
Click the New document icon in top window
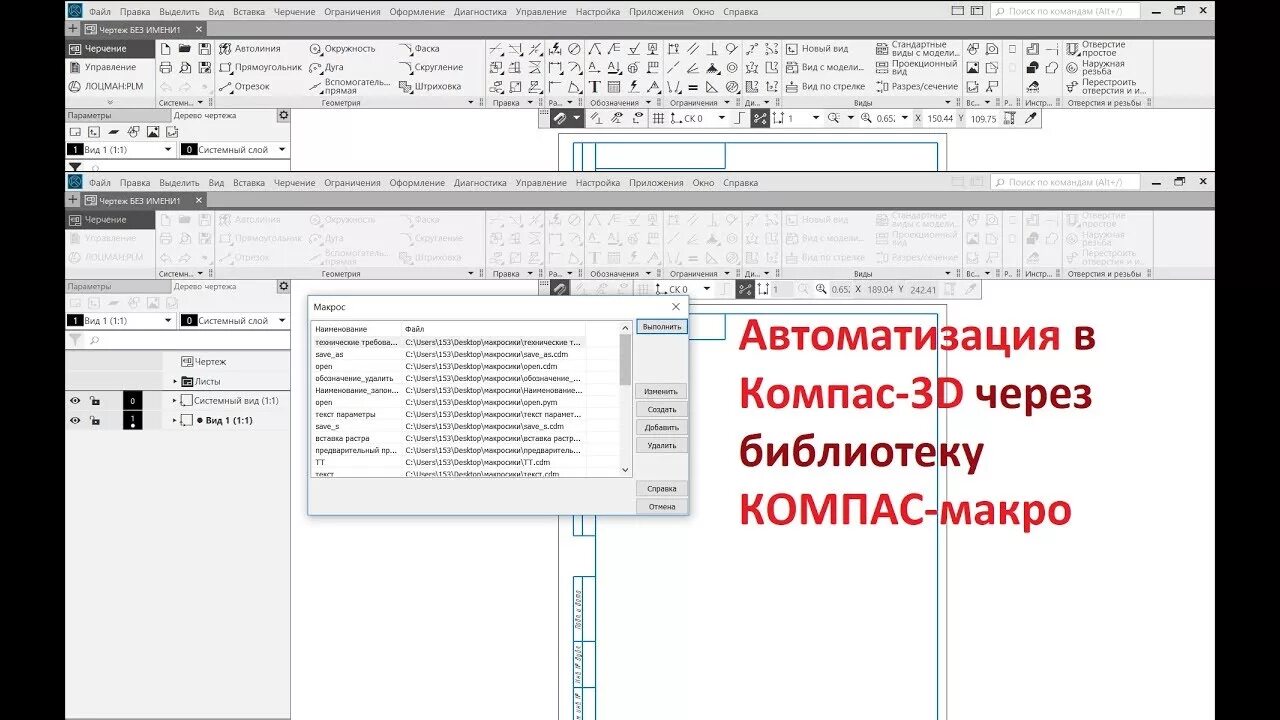pyautogui.click(x=165, y=48)
